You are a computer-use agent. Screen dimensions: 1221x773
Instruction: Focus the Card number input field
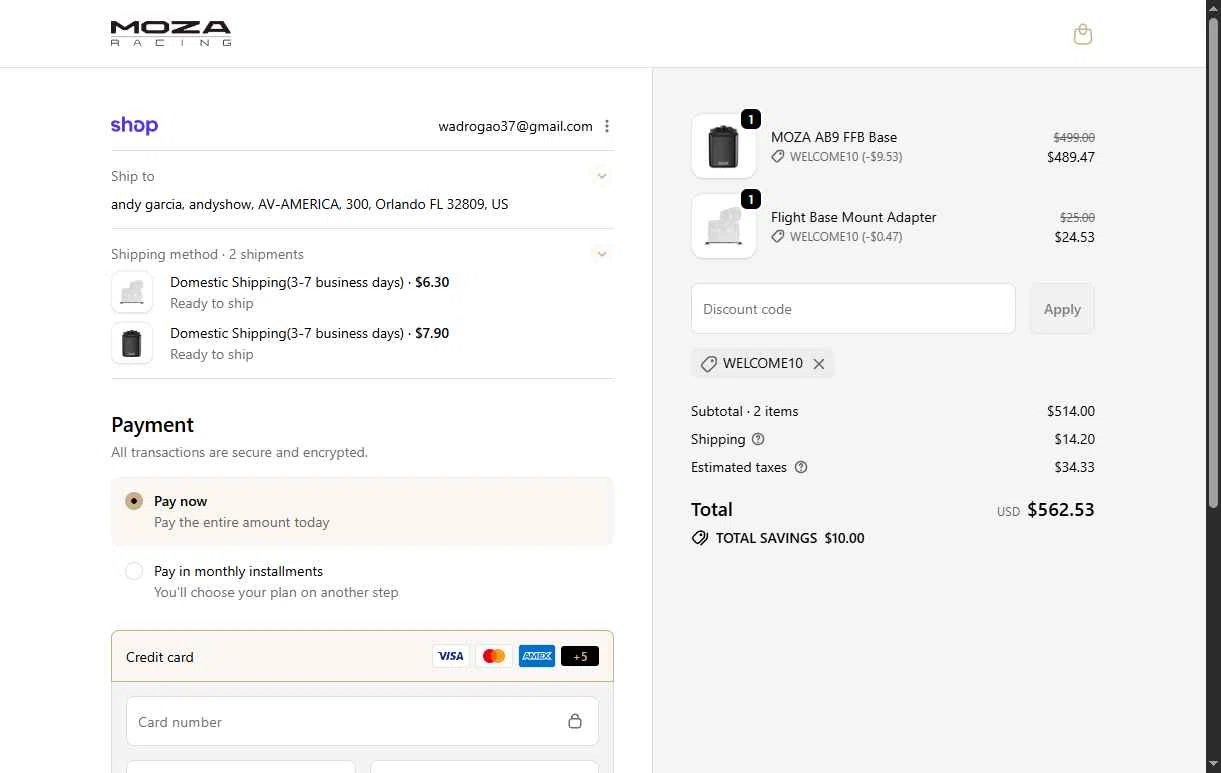(362, 721)
